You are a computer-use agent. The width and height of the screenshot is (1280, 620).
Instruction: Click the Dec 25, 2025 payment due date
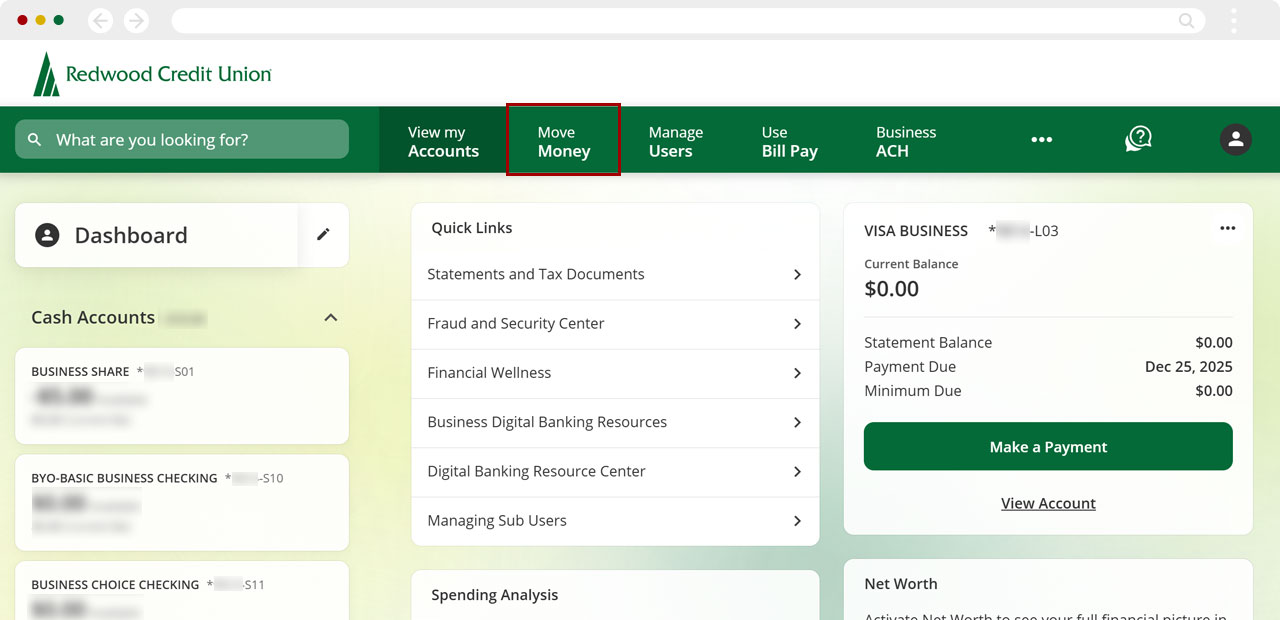(1189, 367)
